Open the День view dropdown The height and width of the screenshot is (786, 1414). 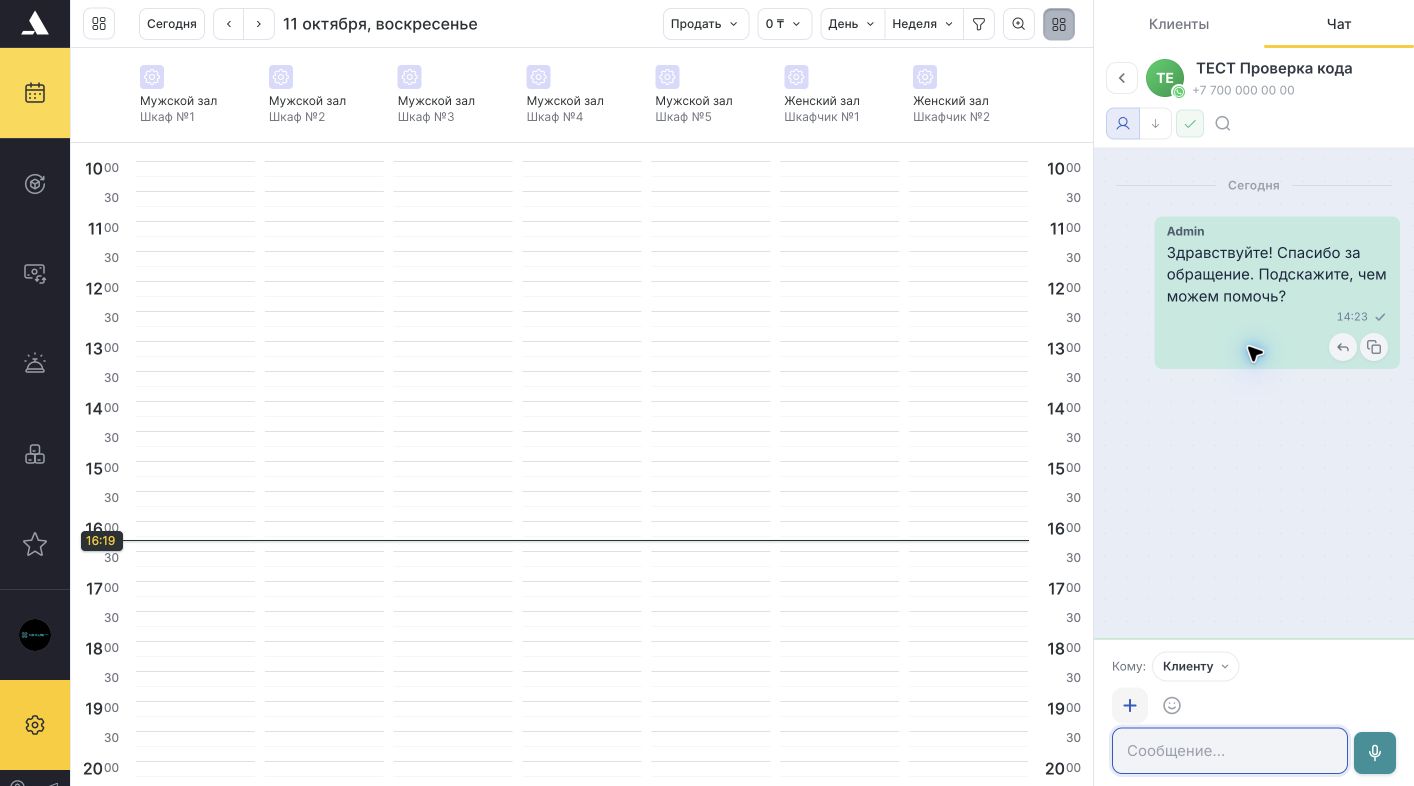pos(852,24)
